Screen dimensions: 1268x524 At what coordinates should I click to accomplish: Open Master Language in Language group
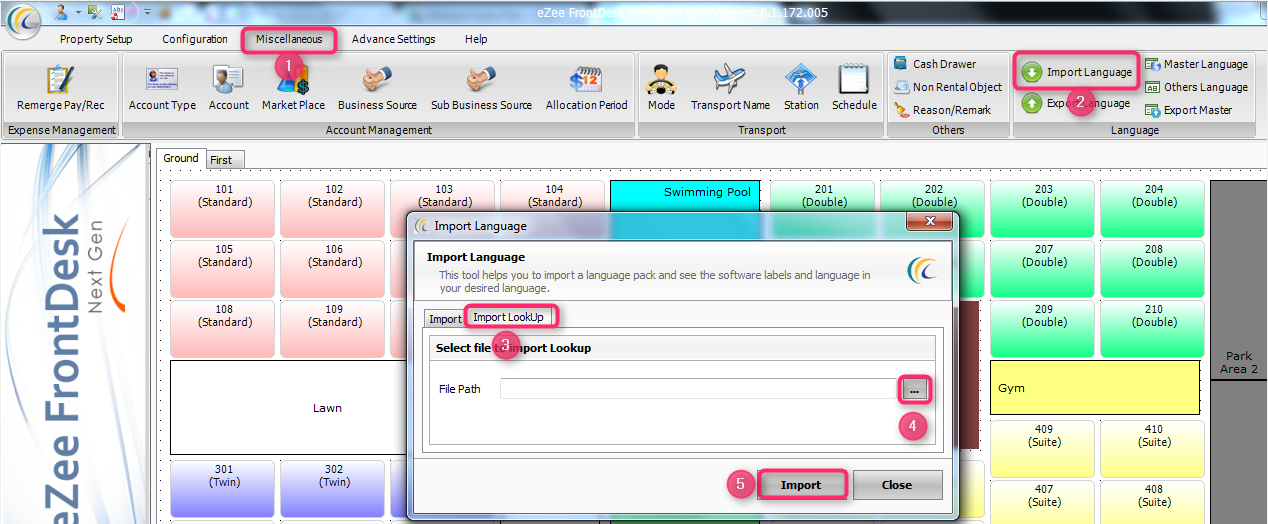pos(1196,64)
